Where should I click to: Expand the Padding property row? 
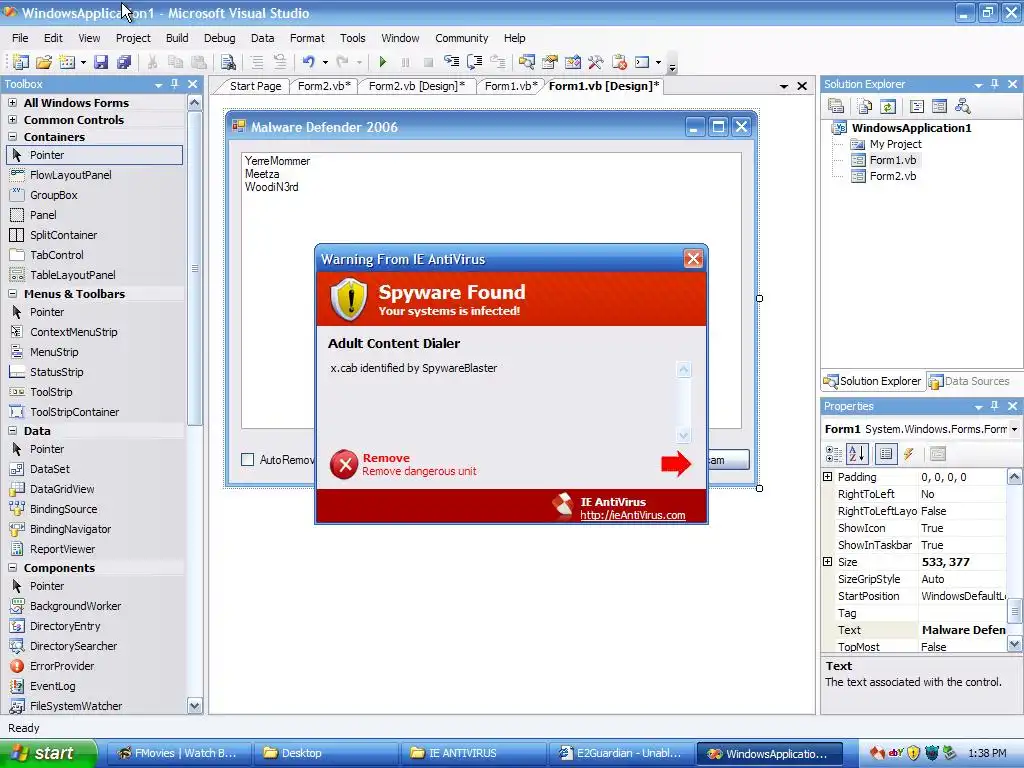827,477
